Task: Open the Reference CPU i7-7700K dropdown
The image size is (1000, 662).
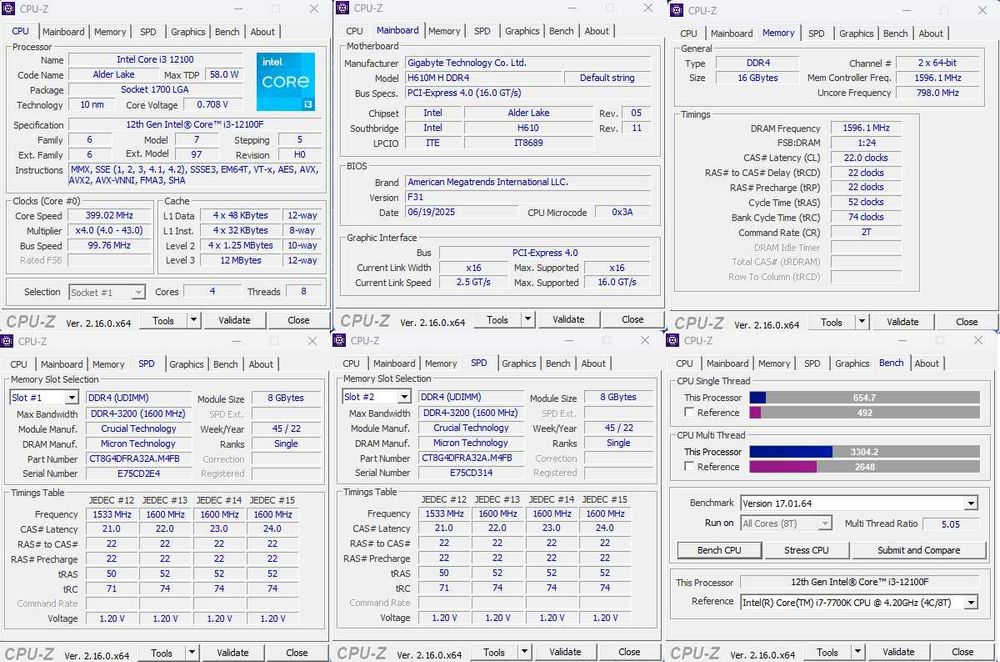Action: 859,602
